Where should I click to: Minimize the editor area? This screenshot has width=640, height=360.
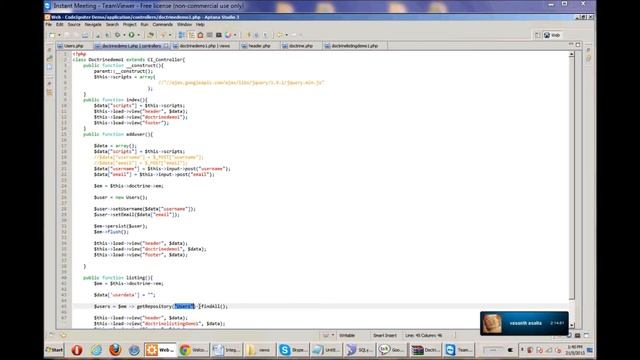point(571,44)
